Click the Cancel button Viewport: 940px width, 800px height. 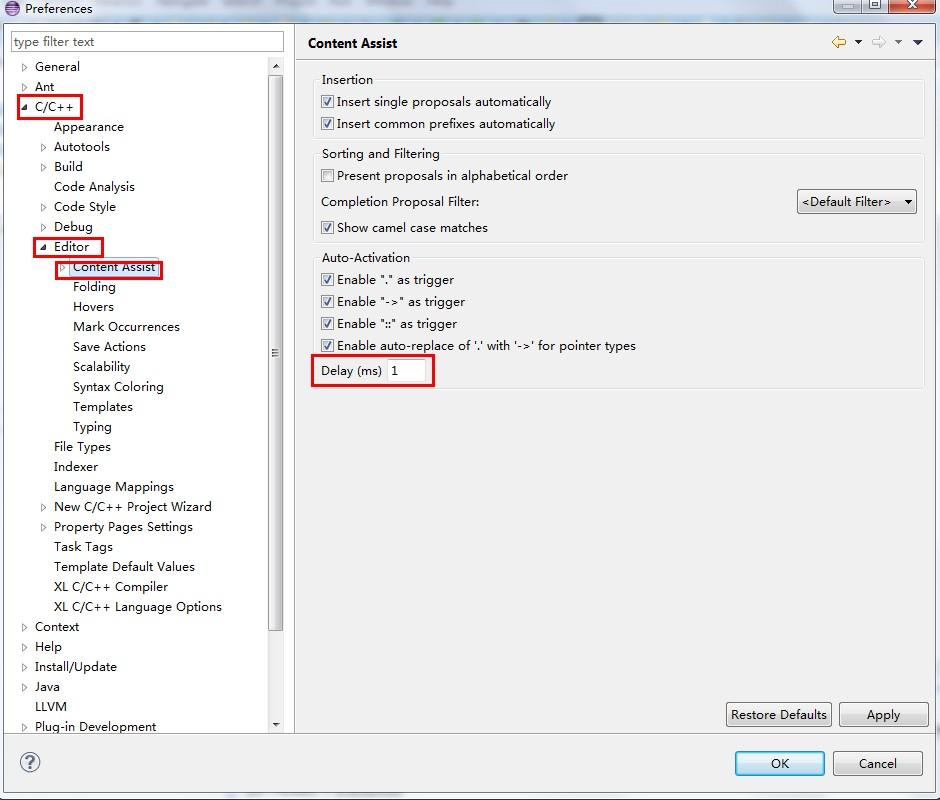[878, 763]
